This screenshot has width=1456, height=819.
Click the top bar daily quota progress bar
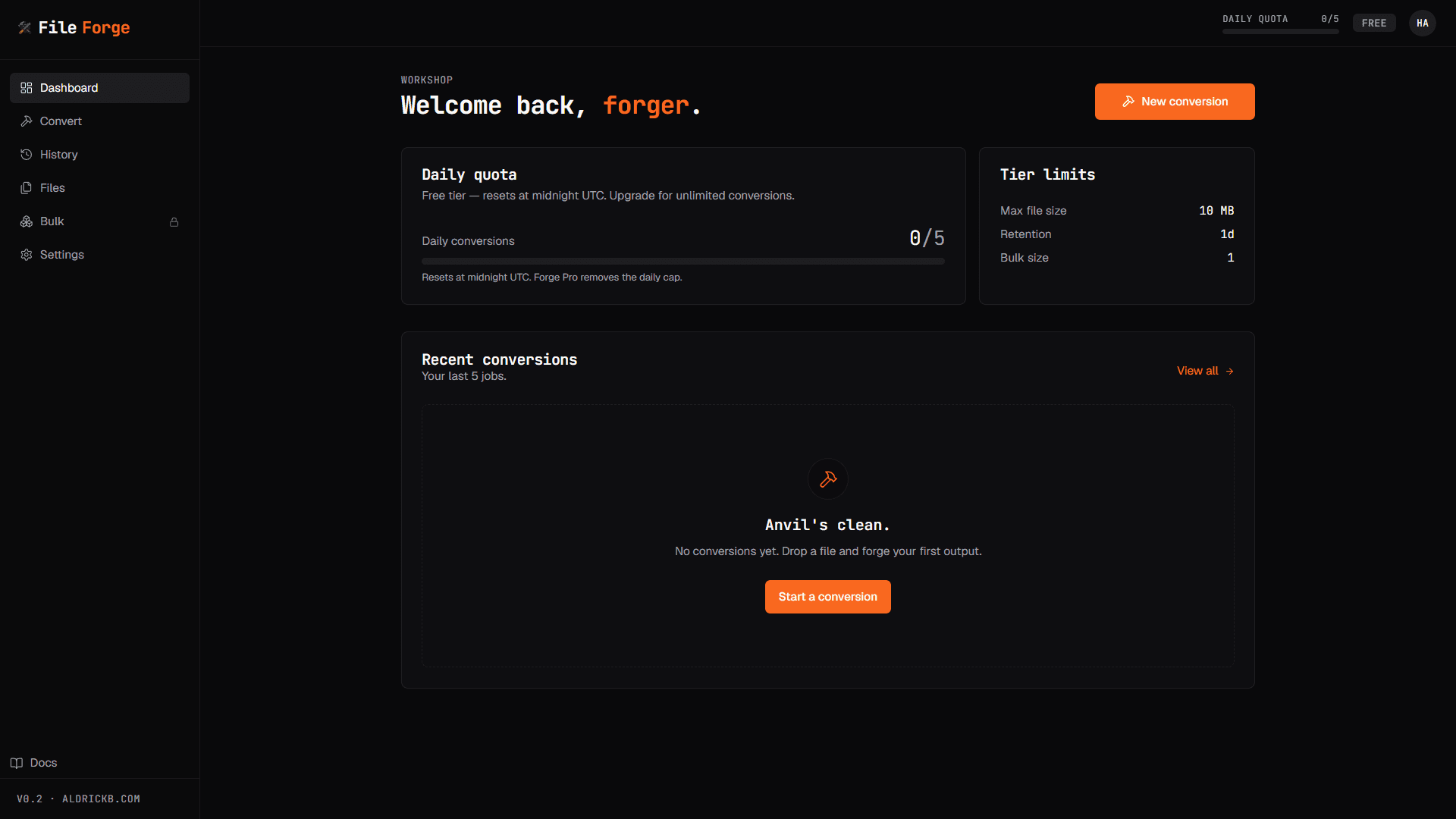click(1281, 32)
